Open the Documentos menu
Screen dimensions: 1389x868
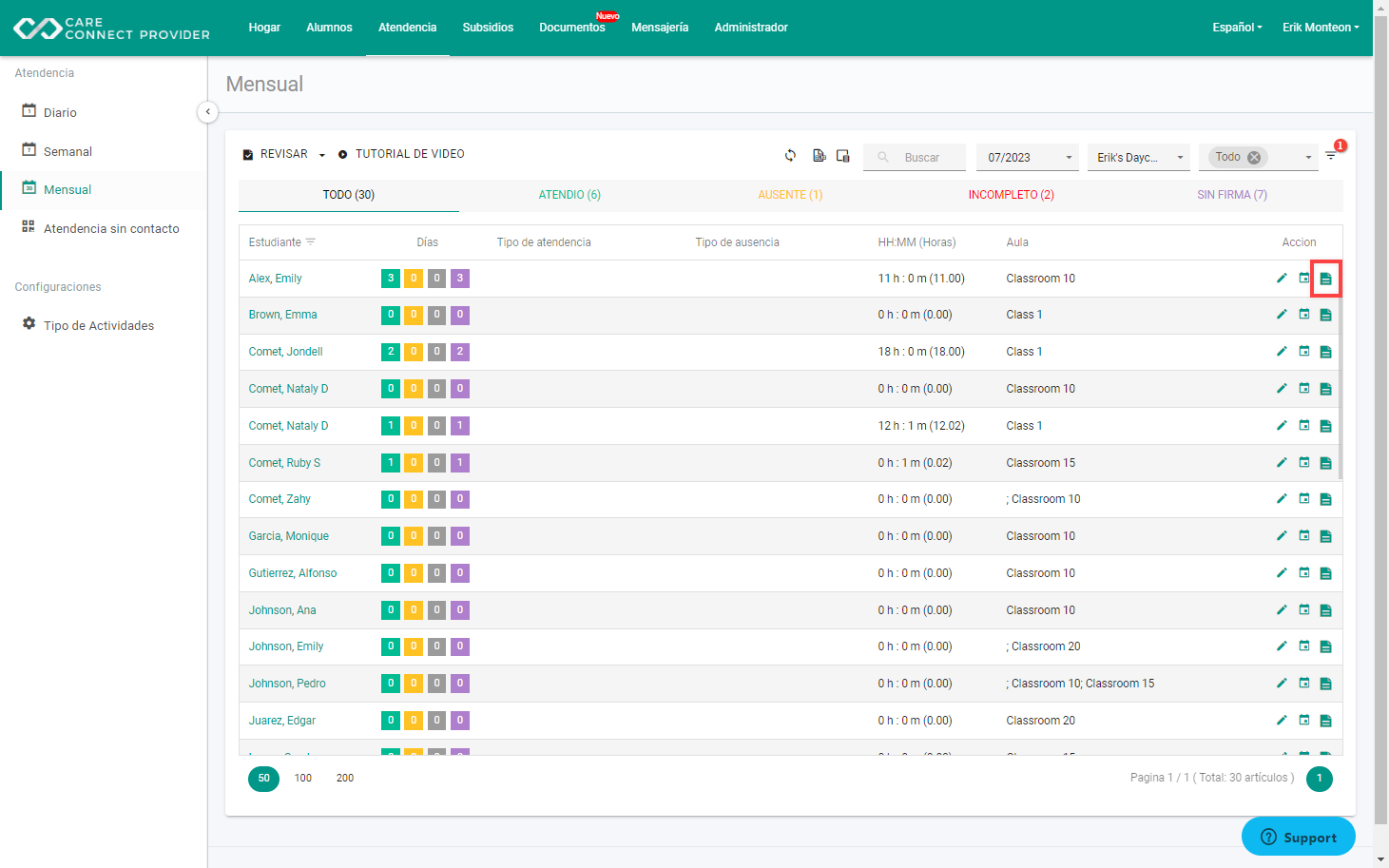572,28
